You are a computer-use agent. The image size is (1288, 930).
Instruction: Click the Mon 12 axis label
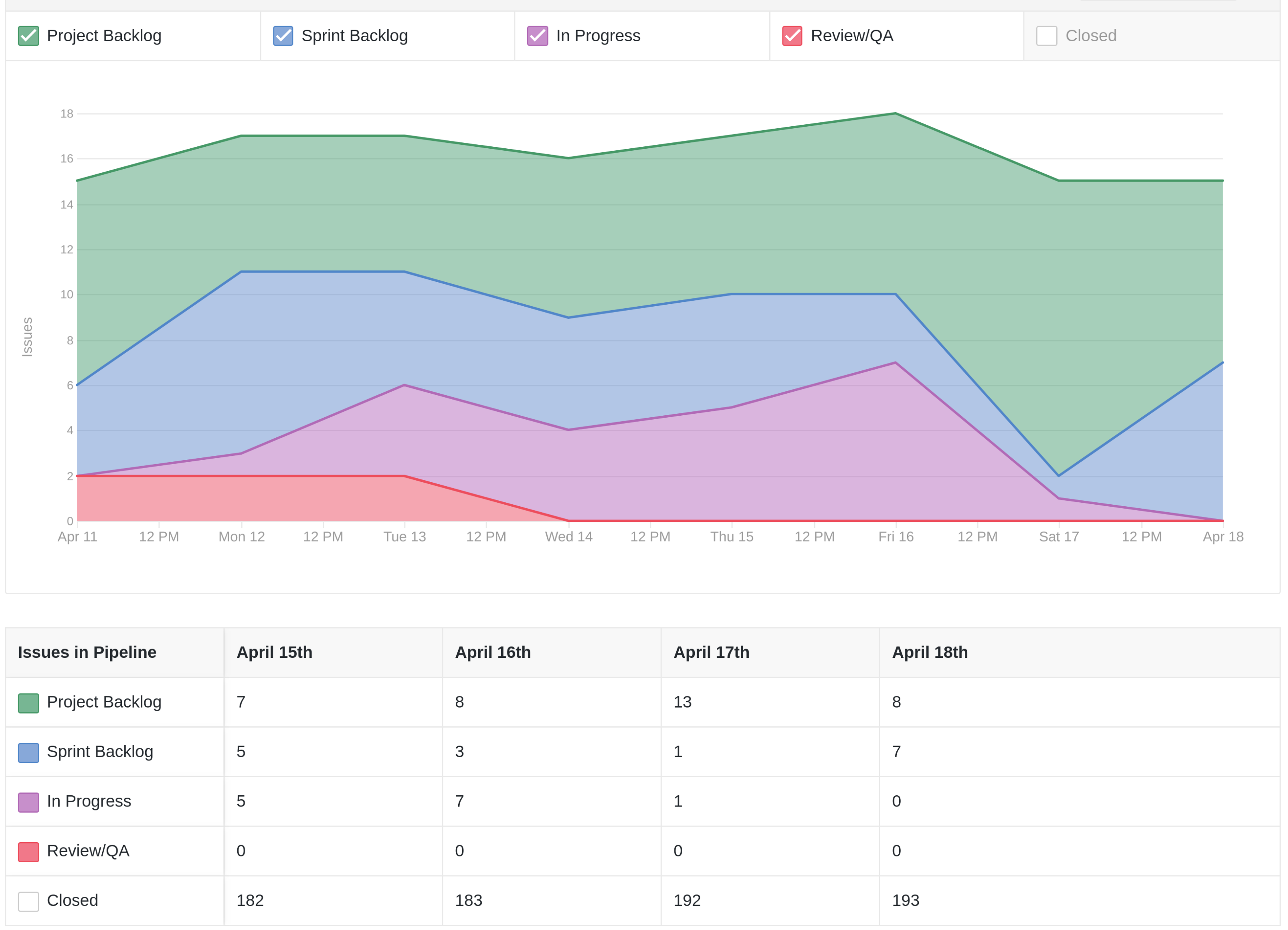point(241,536)
